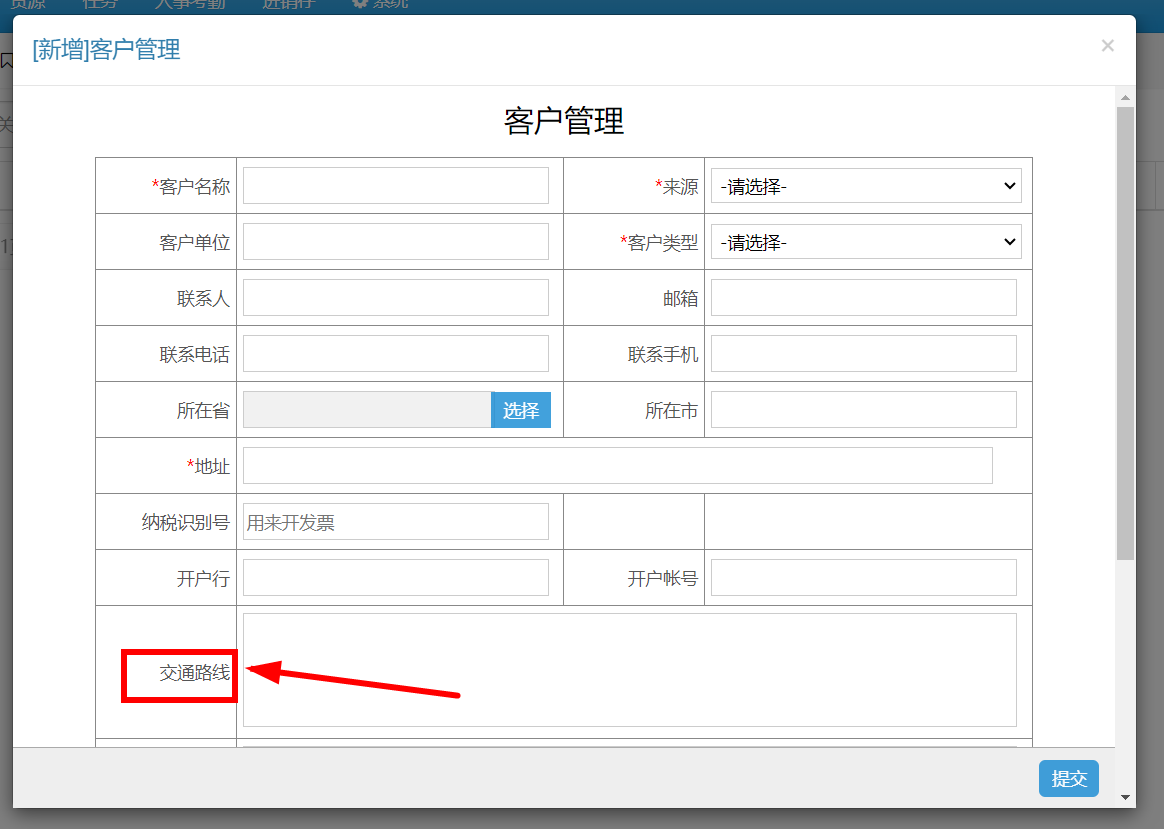1164x829 pixels.
Task: Click the 邮箱 input field
Action: click(x=863, y=298)
